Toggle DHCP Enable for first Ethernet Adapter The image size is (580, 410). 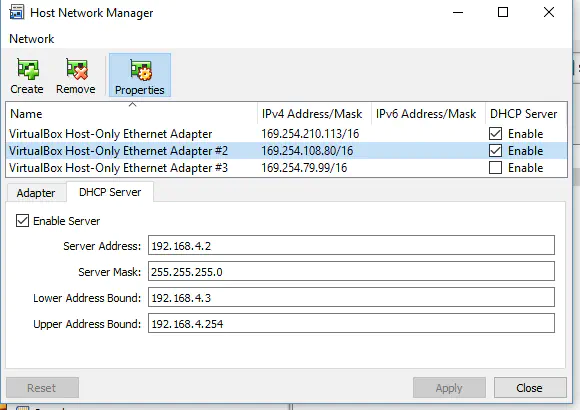(x=495, y=134)
